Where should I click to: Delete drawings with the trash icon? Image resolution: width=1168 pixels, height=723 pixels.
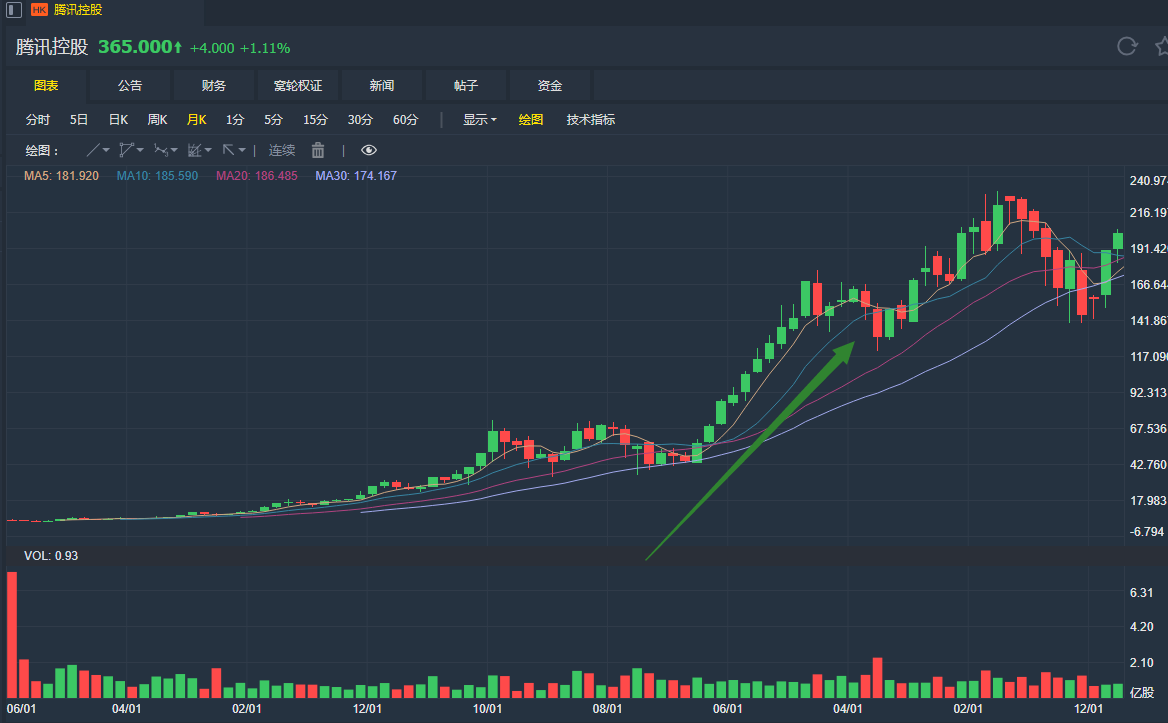317,150
